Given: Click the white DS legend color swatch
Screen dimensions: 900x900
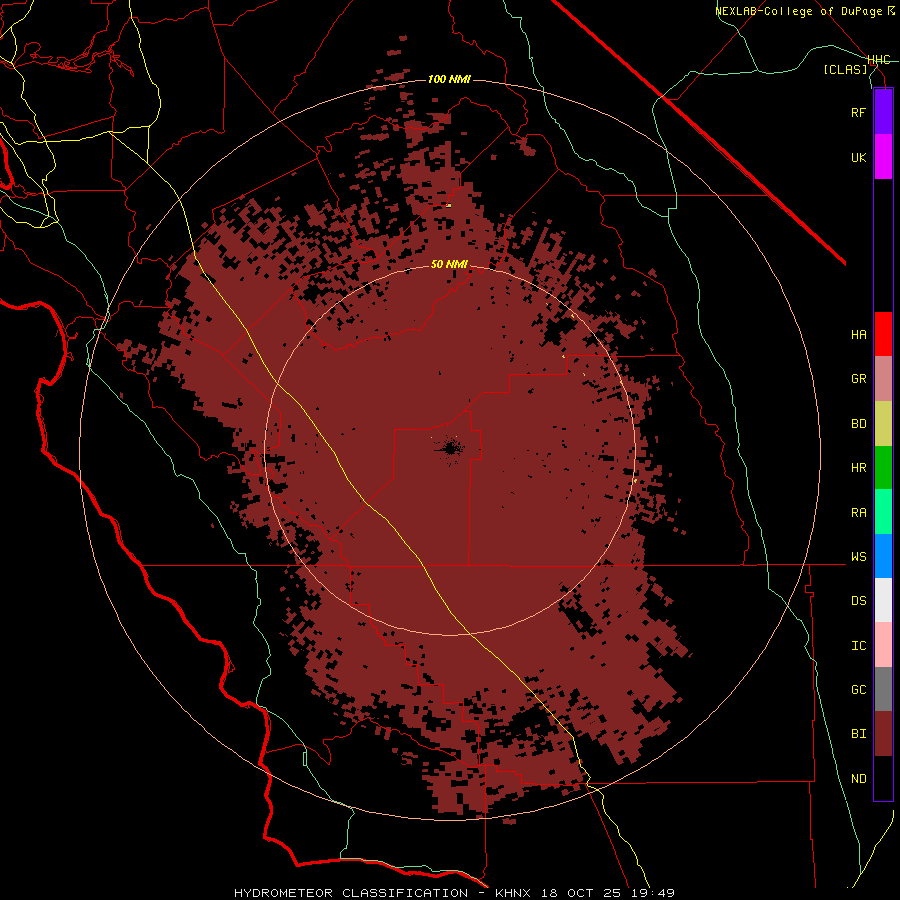Looking at the screenshot, I should point(883,600).
